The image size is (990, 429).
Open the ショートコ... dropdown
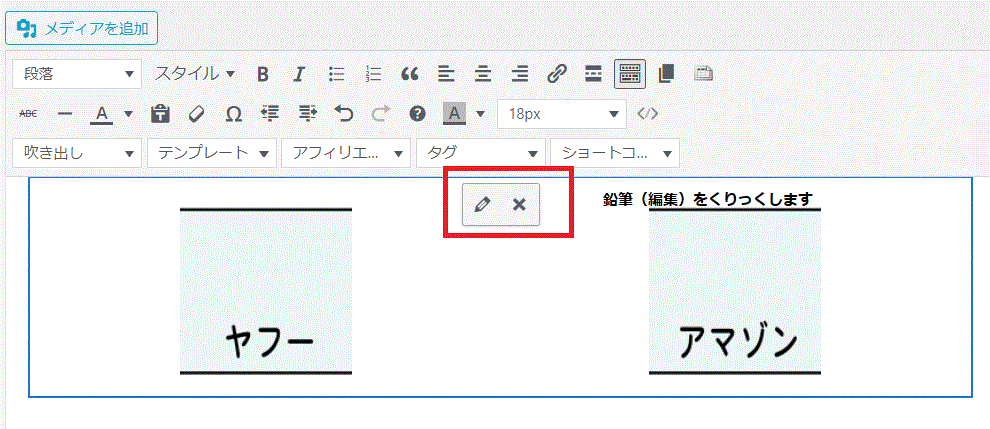point(615,153)
